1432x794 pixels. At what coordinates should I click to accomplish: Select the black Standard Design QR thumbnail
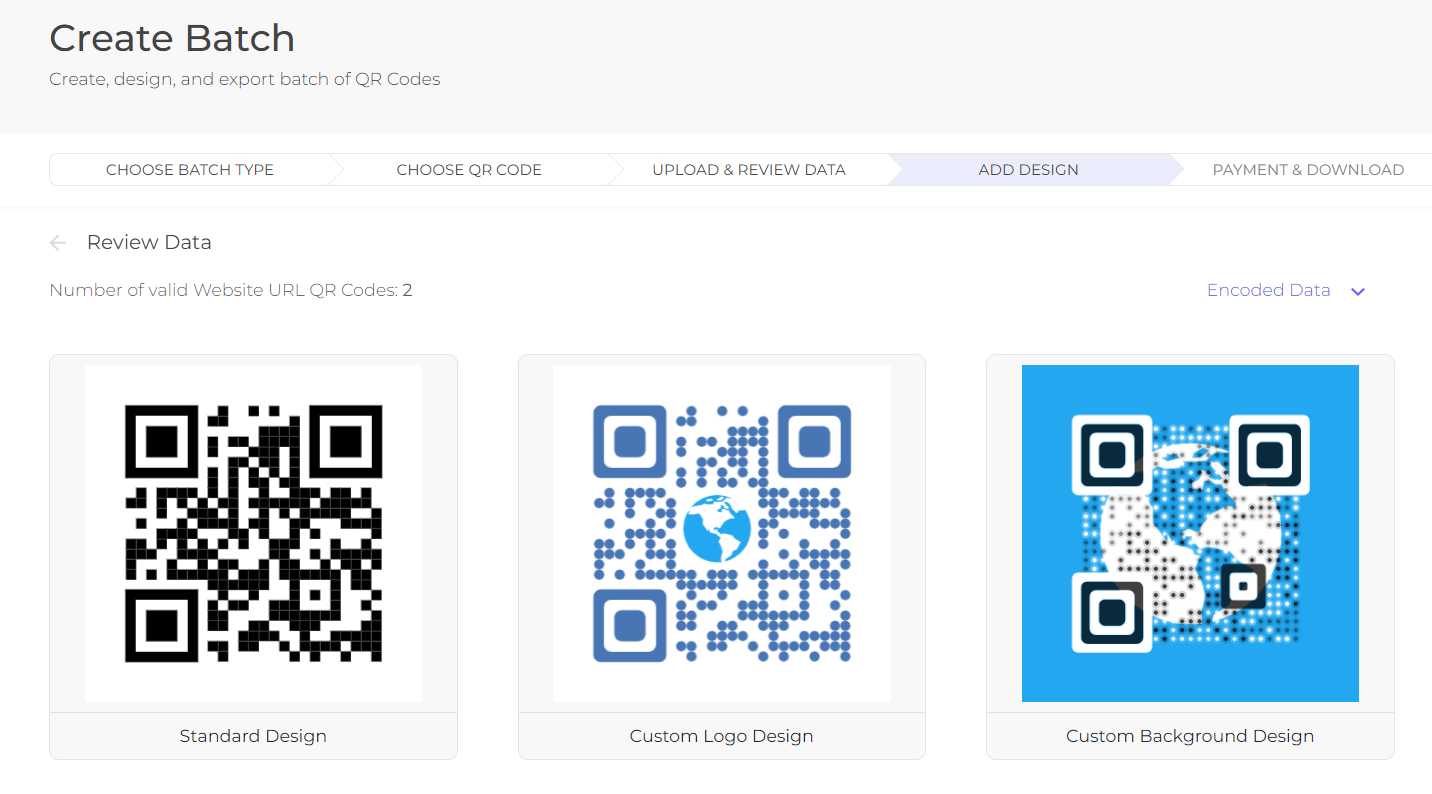coord(253,533)
